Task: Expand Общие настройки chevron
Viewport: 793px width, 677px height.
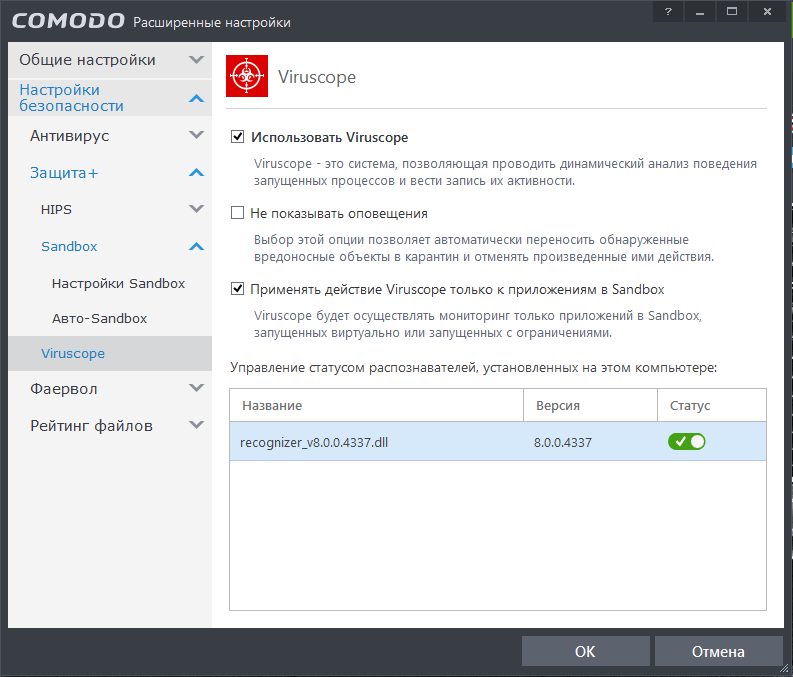Action: pyautogui.click(x=196, y=60)
